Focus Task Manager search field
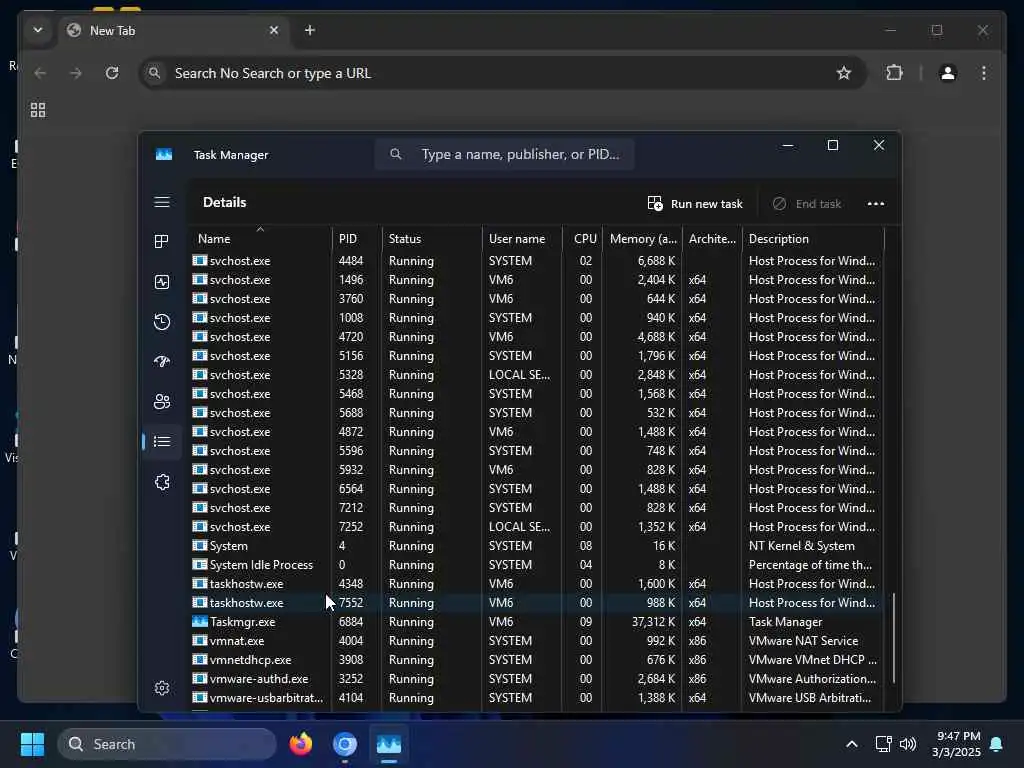This screenshot has width=1024, height=768. coord(504,154)
